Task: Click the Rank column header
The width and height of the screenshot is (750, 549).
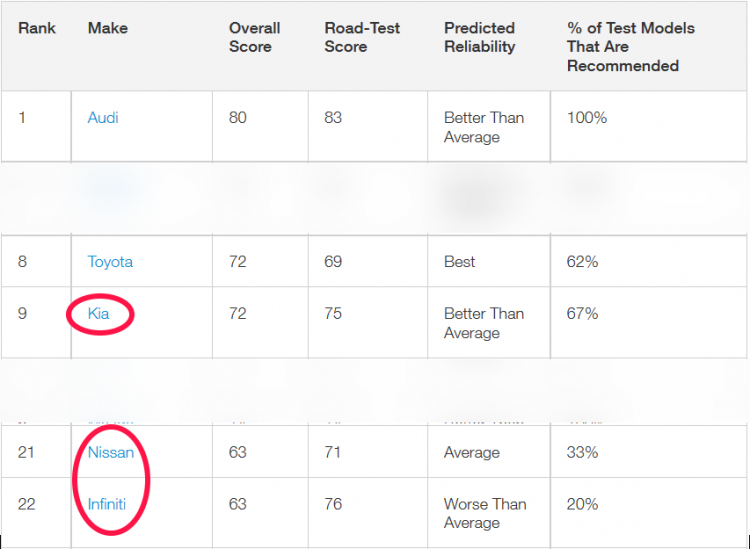Action: pyautogui.click(x=37, y=28)
